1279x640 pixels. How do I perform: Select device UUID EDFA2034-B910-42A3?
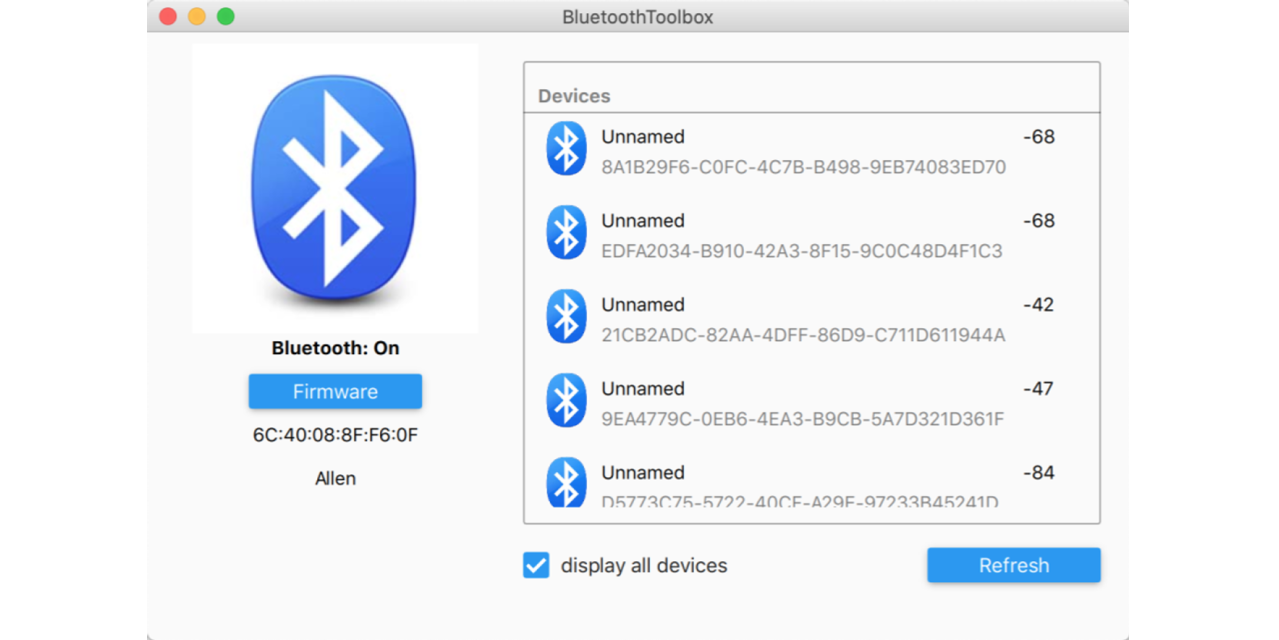[801, 251]
